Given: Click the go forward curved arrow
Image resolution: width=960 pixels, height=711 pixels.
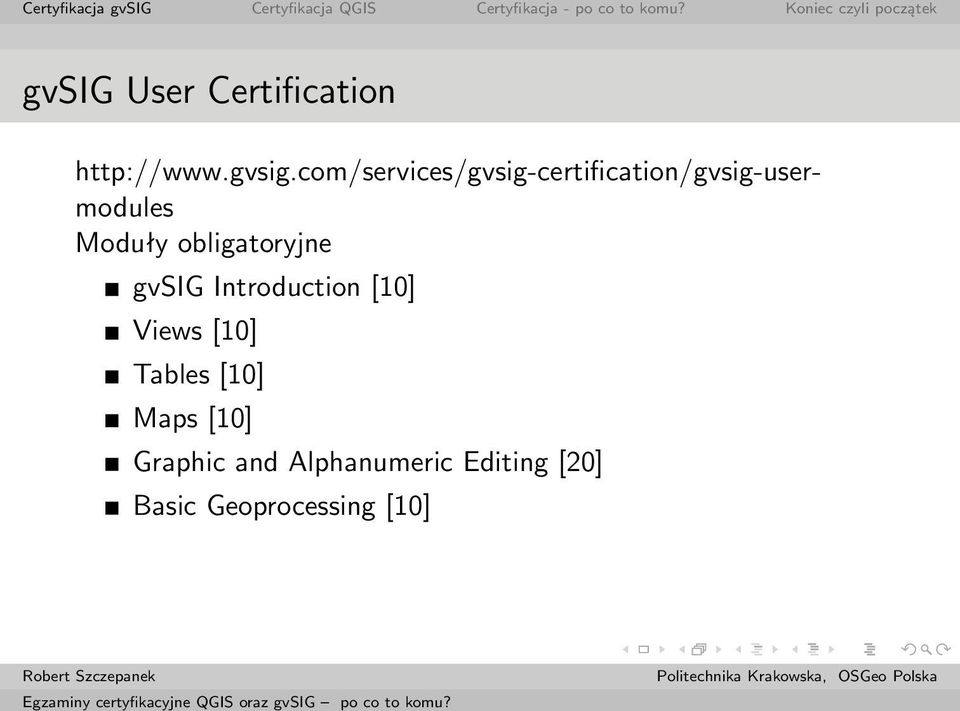Looking at the screenshot, I should pyautogui.click(x=943, y=649).
